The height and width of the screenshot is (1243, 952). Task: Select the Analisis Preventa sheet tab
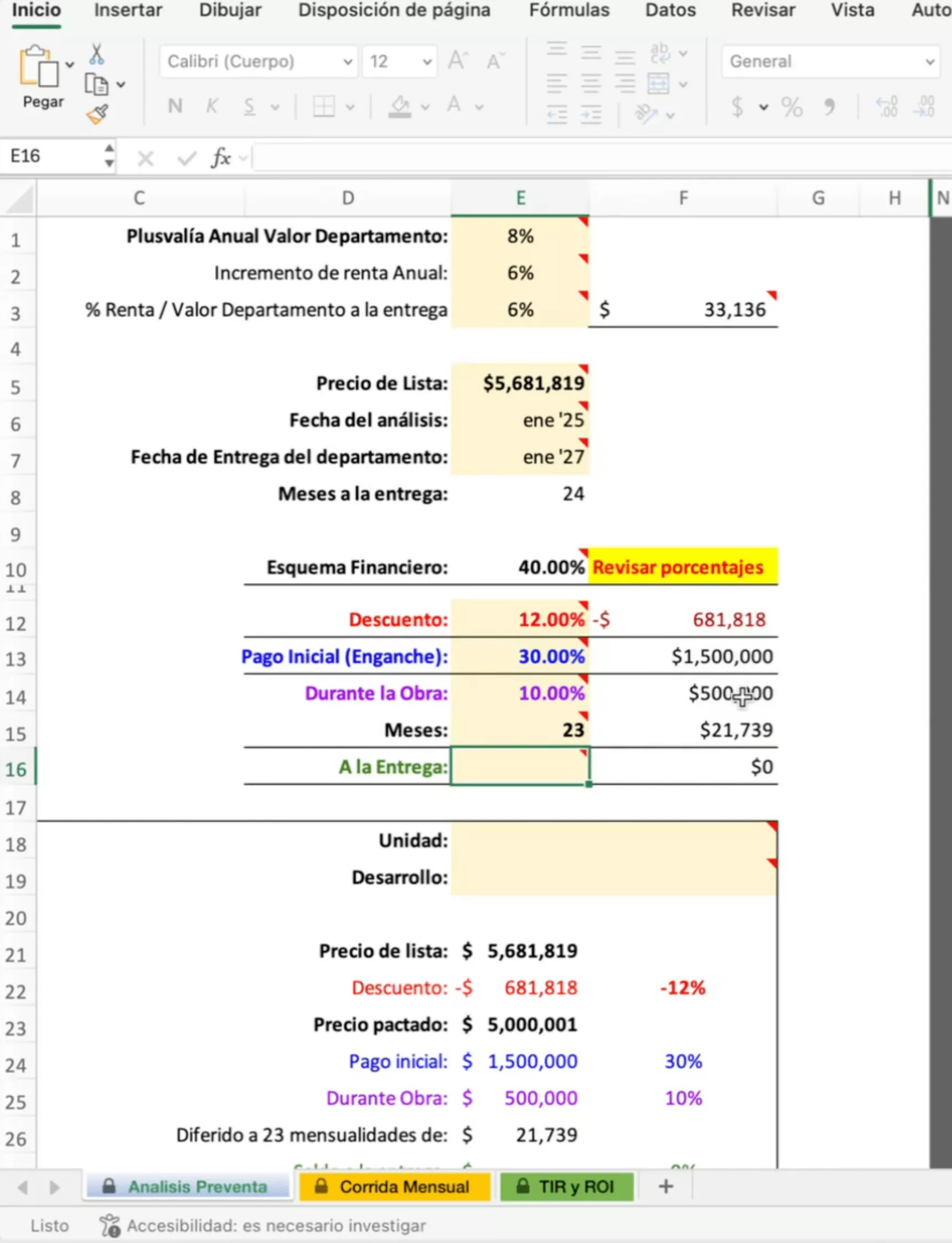coord(188,1187)
